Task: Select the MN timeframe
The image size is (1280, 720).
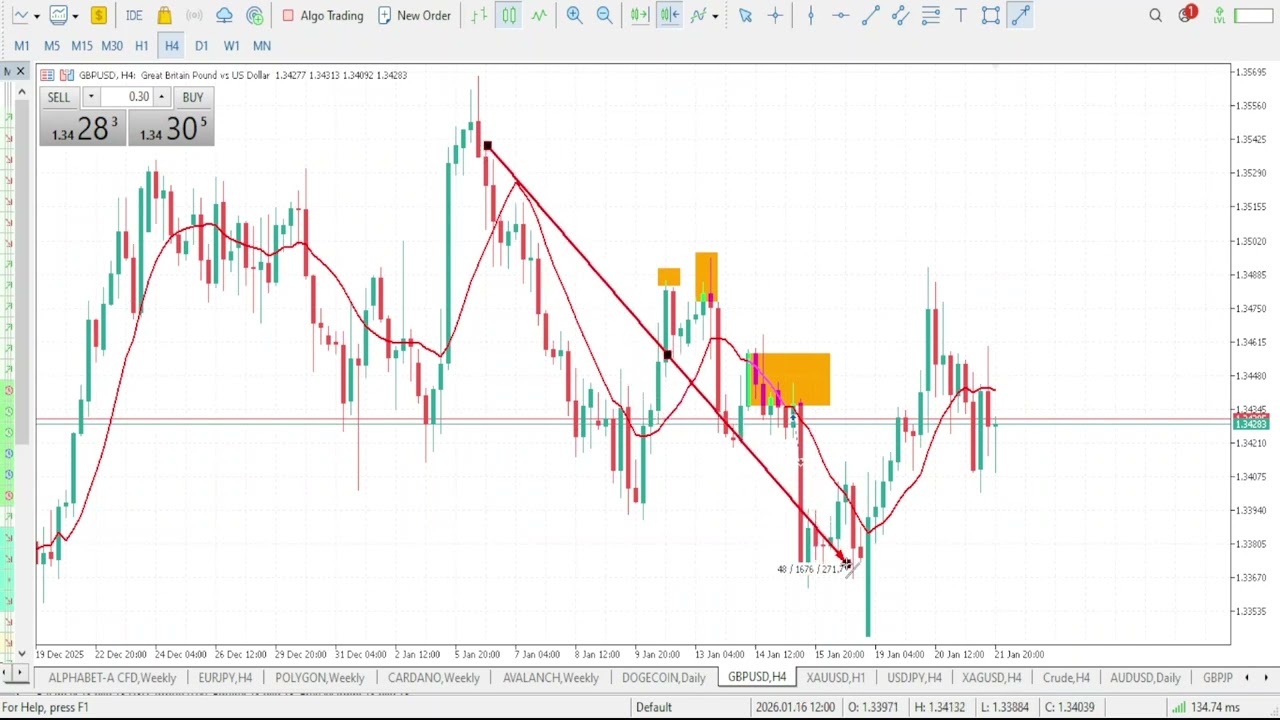Action: tap(262, 45)
